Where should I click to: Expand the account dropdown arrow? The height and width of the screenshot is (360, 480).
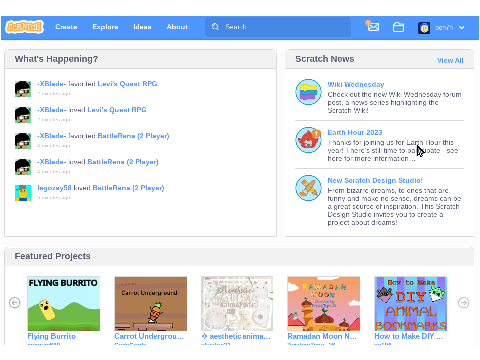click(462, 28)
